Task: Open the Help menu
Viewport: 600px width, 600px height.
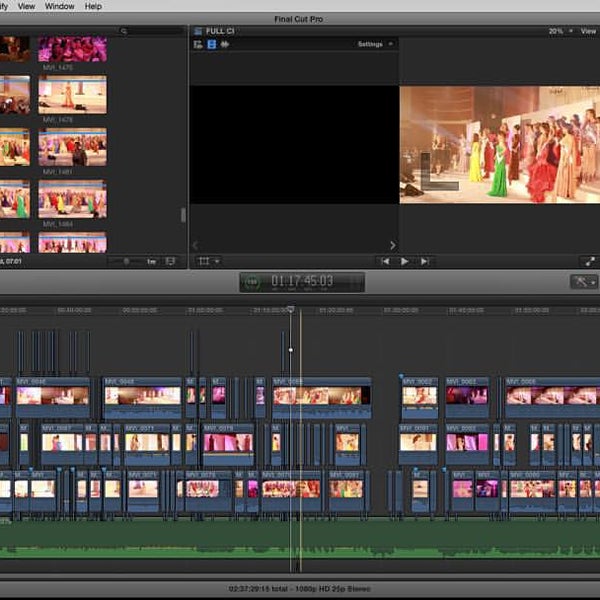Action: point(93,7)
